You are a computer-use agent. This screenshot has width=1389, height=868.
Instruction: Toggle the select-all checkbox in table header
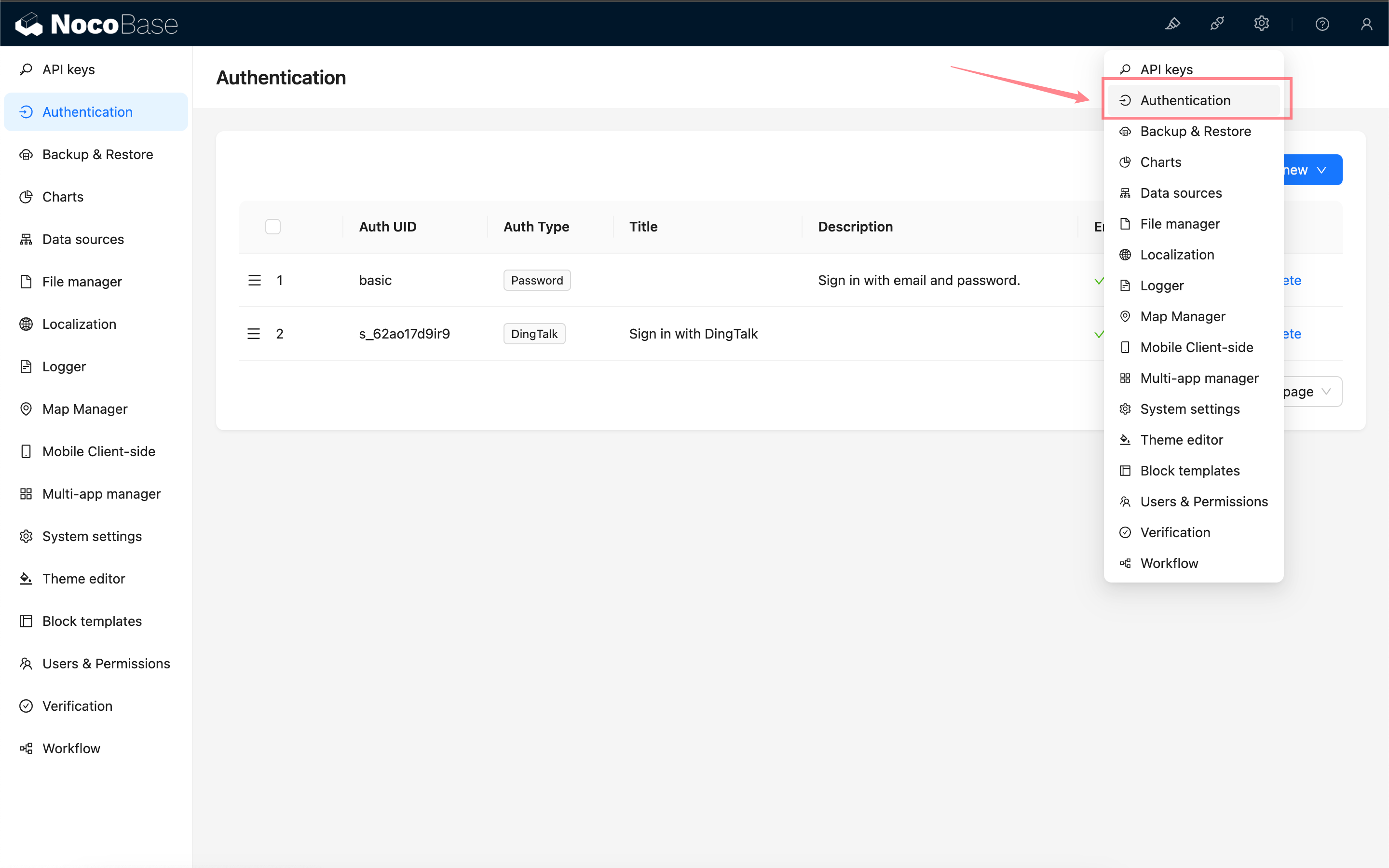pos(272,227)
